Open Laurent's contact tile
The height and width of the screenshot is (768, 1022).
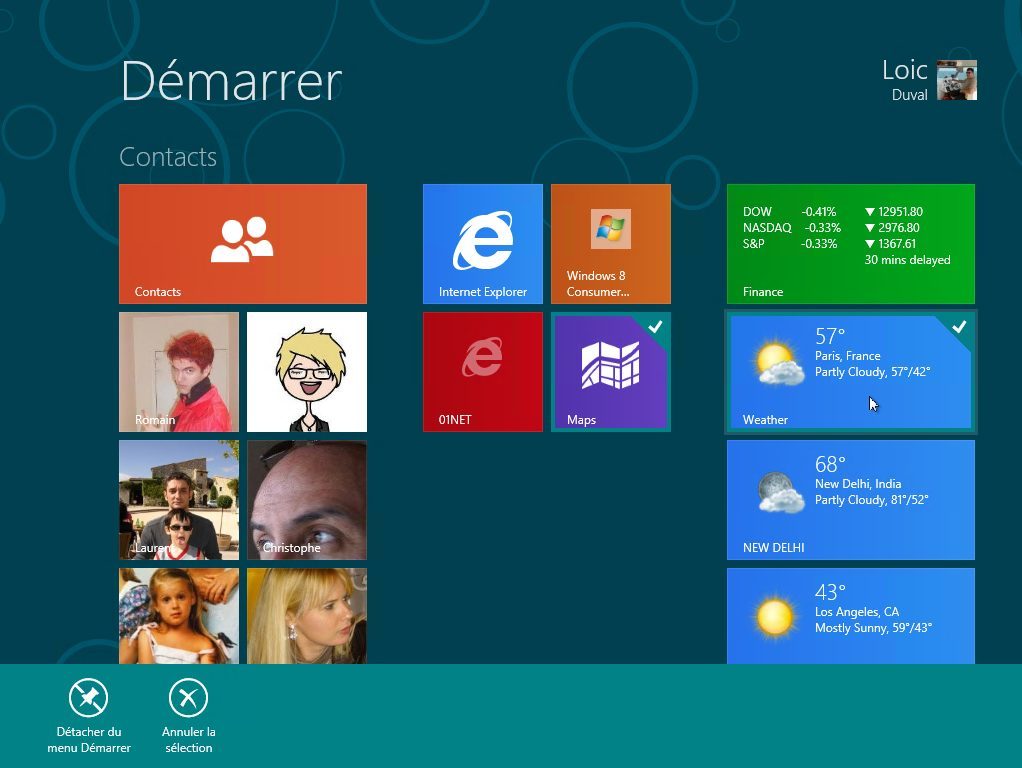point(179,499)
